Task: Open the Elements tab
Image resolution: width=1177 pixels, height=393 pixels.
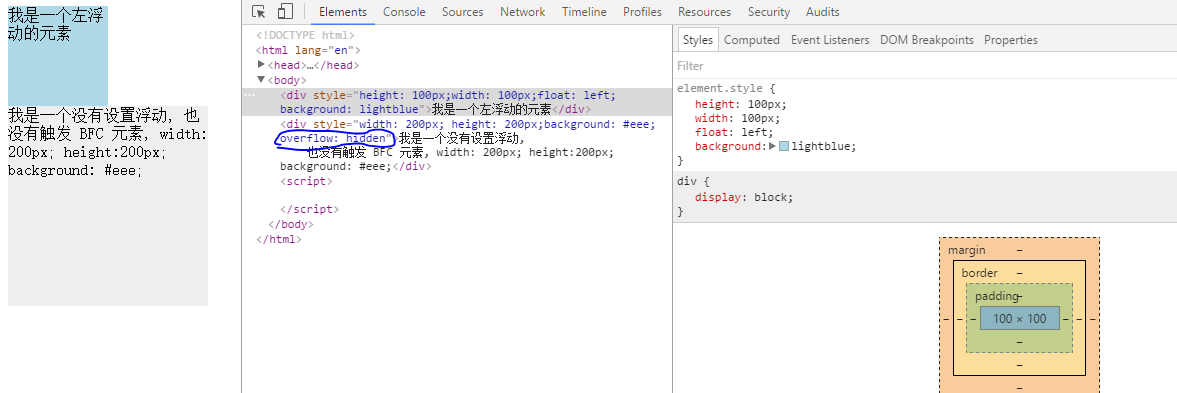Action: pyautogui.click(x=343, y=12)
